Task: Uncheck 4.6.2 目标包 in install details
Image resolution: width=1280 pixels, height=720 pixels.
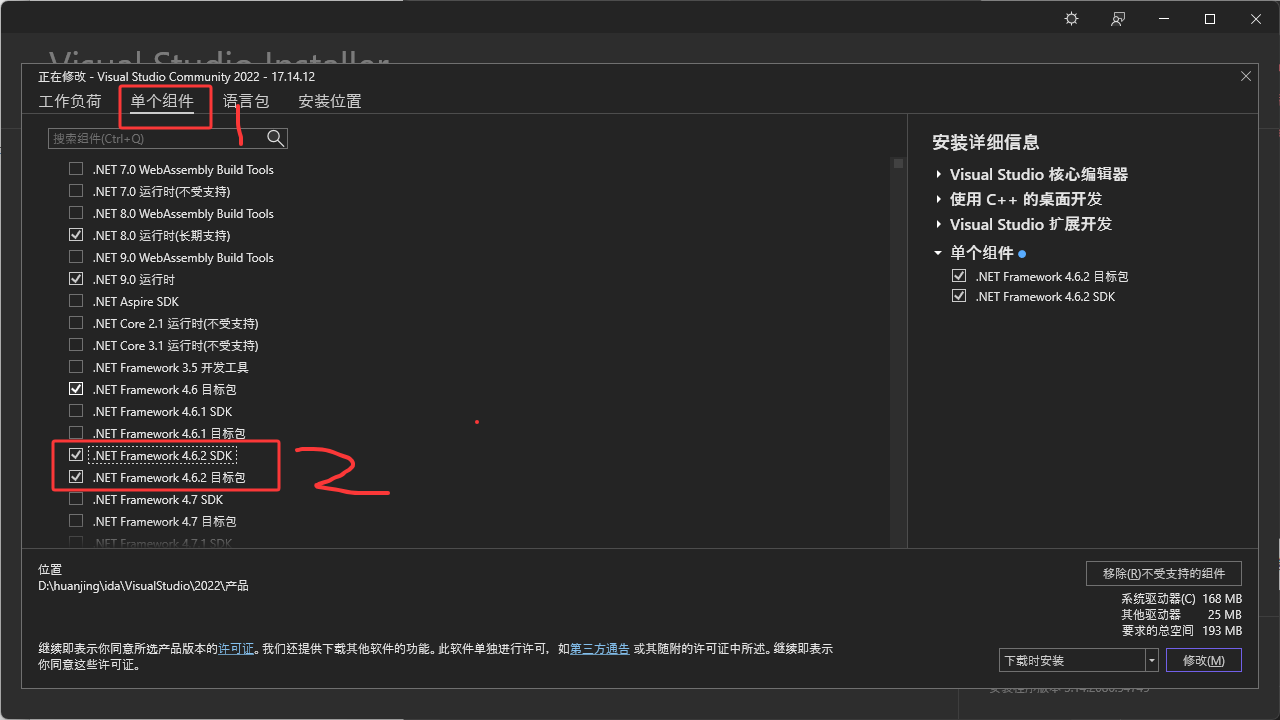Action: tap(959, 276)
